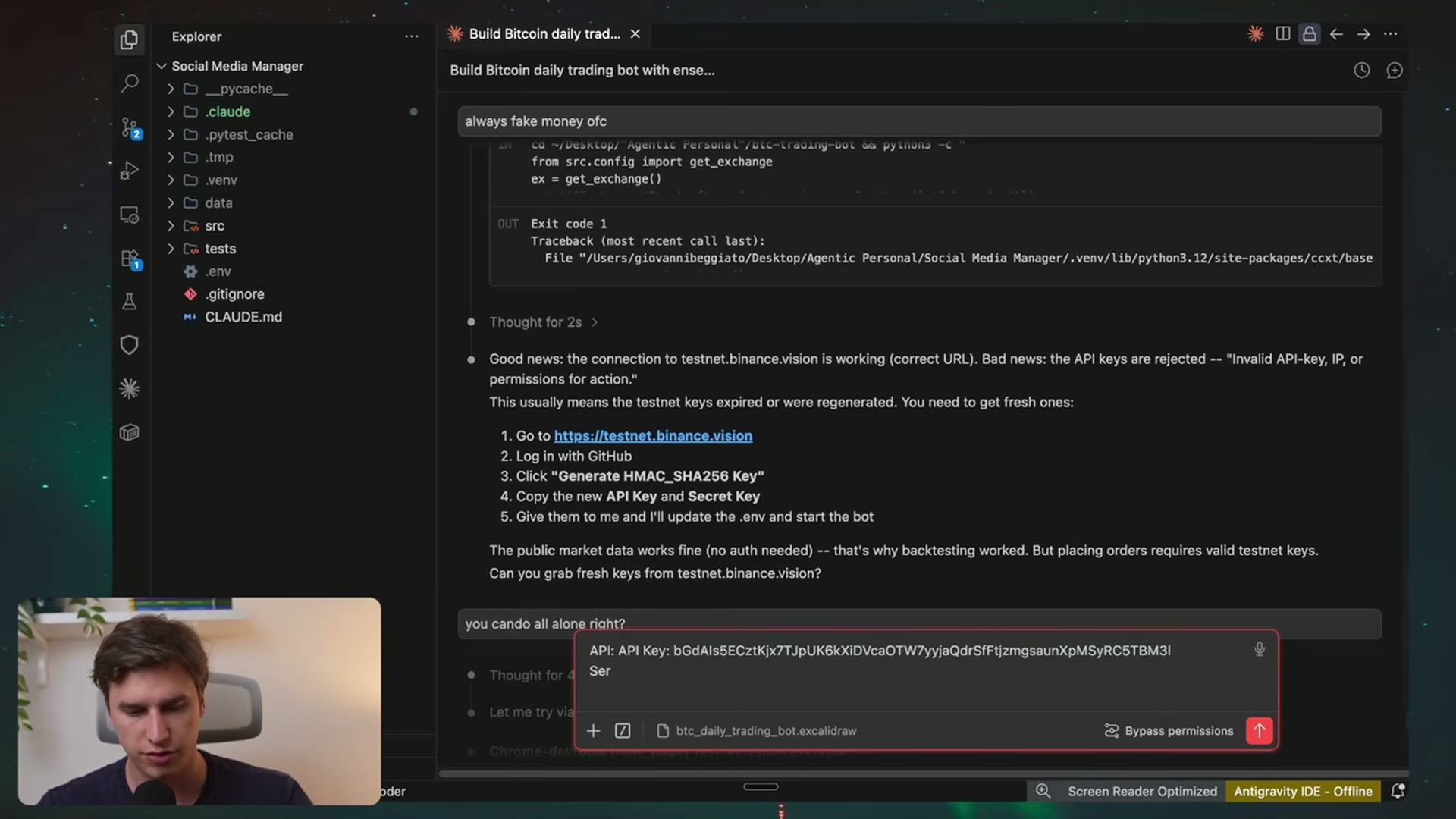Click the Claude icon in editor toolbar
This screenshot has height=819, width=1456.
(x=1256, y=34)
